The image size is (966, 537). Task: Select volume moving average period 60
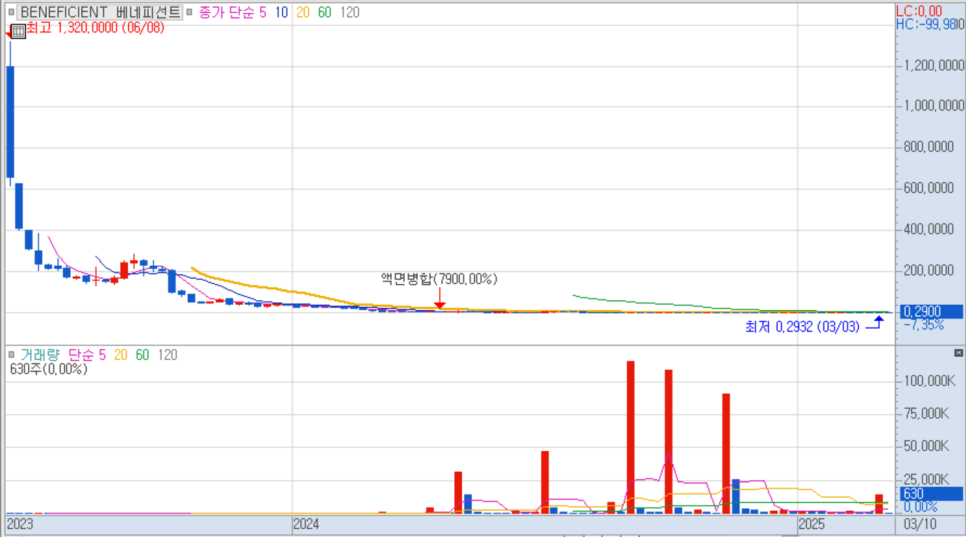coord(142,355)
